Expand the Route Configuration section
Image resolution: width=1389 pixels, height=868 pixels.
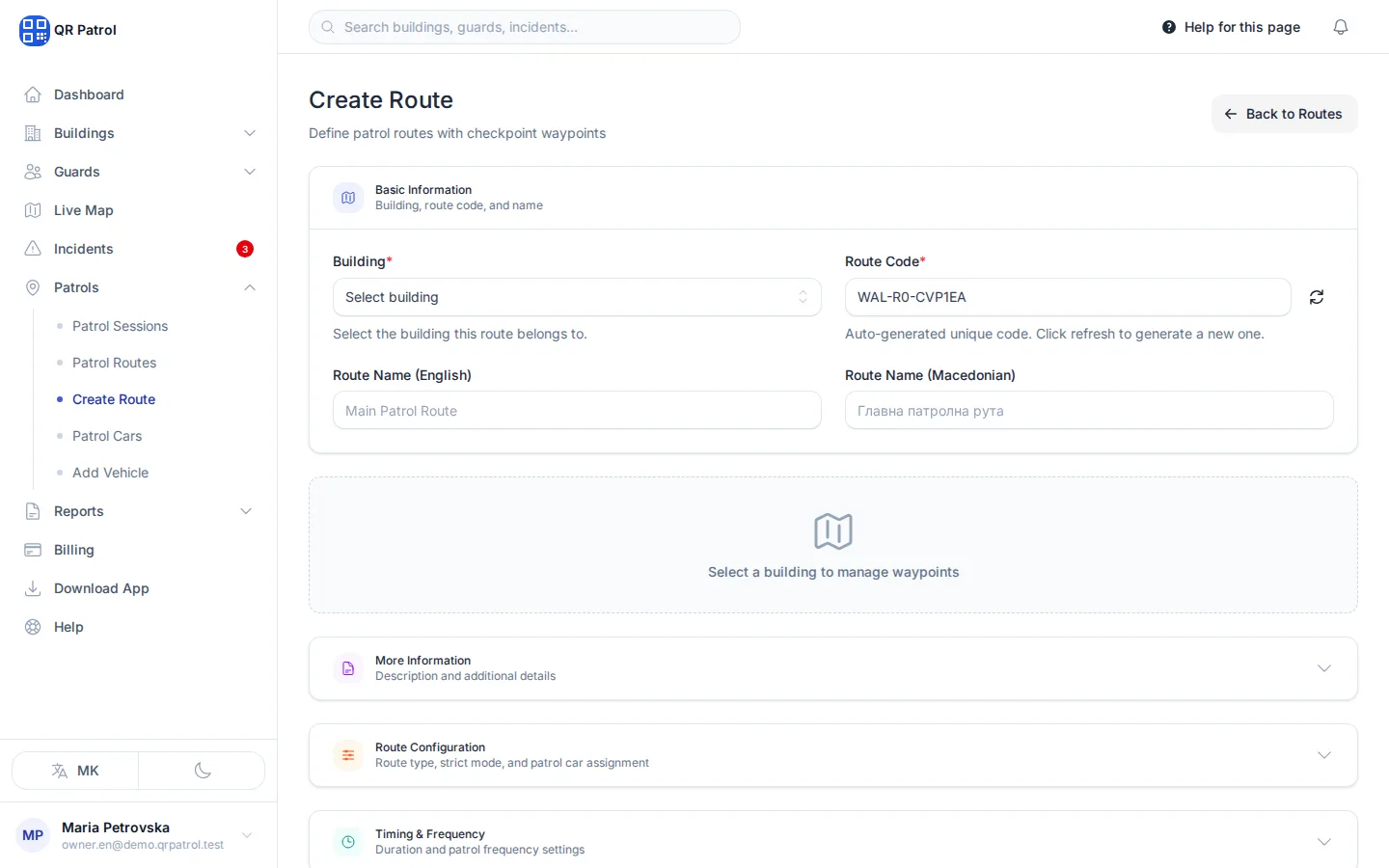[833, 755]
